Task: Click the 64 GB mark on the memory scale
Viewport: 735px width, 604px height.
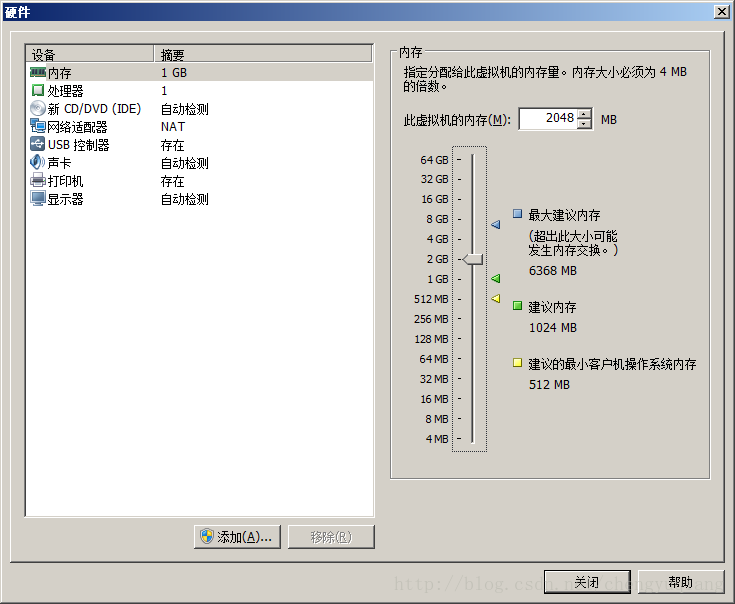Action: click(435, 160)
